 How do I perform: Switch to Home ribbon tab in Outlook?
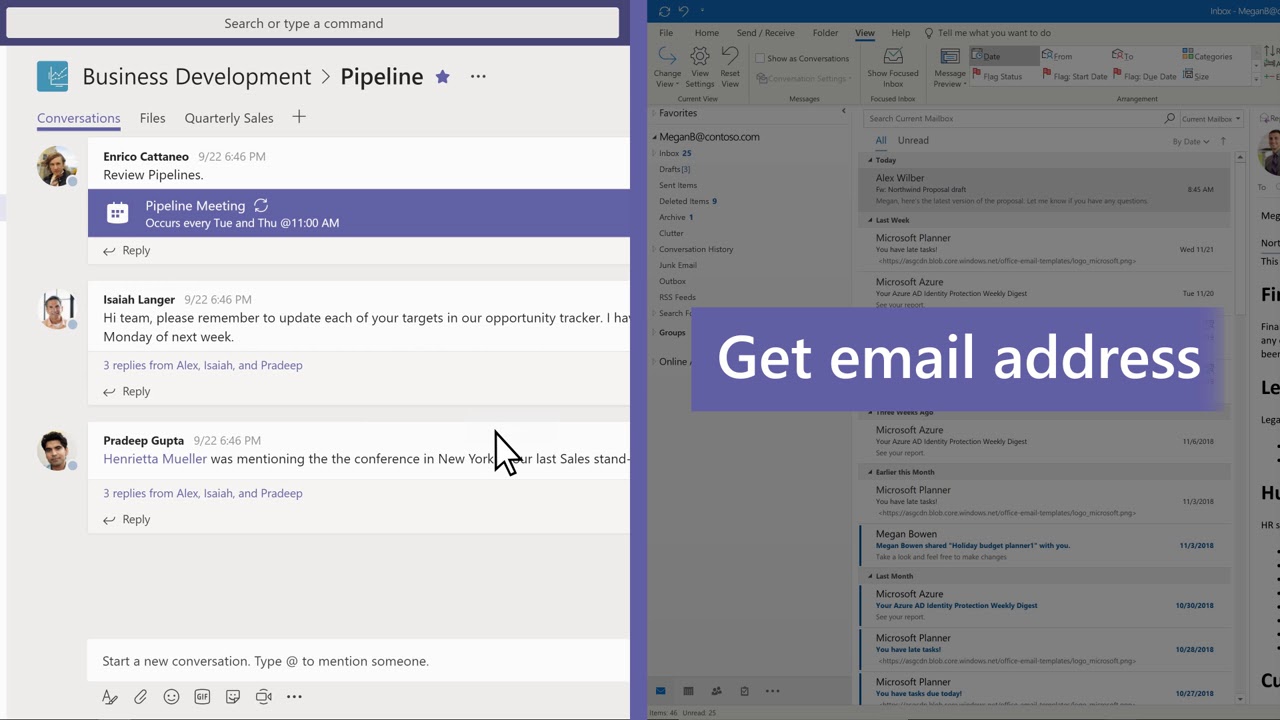point(707,33)
